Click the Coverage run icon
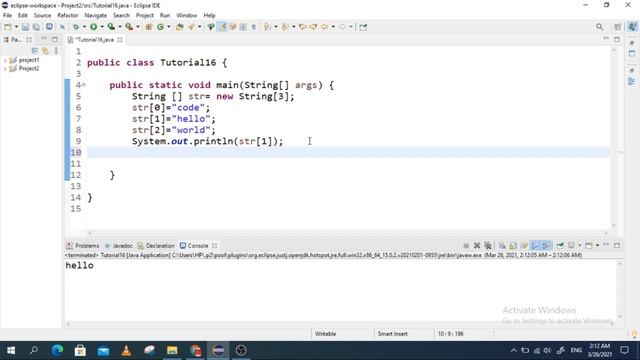 click(x=111, y=27)
